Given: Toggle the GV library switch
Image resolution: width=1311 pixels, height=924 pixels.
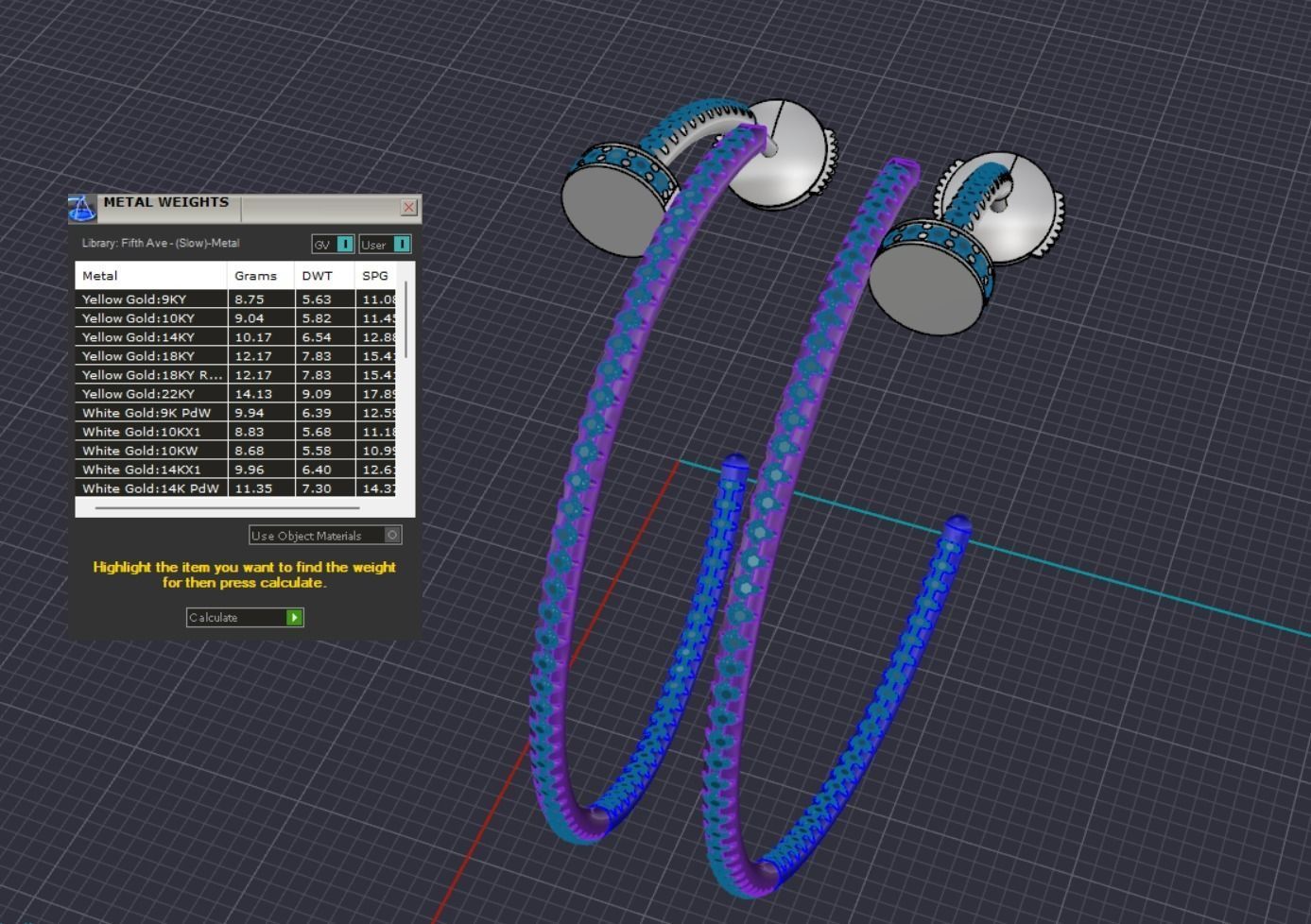Looking at the screenshot, I should (333, 244).
